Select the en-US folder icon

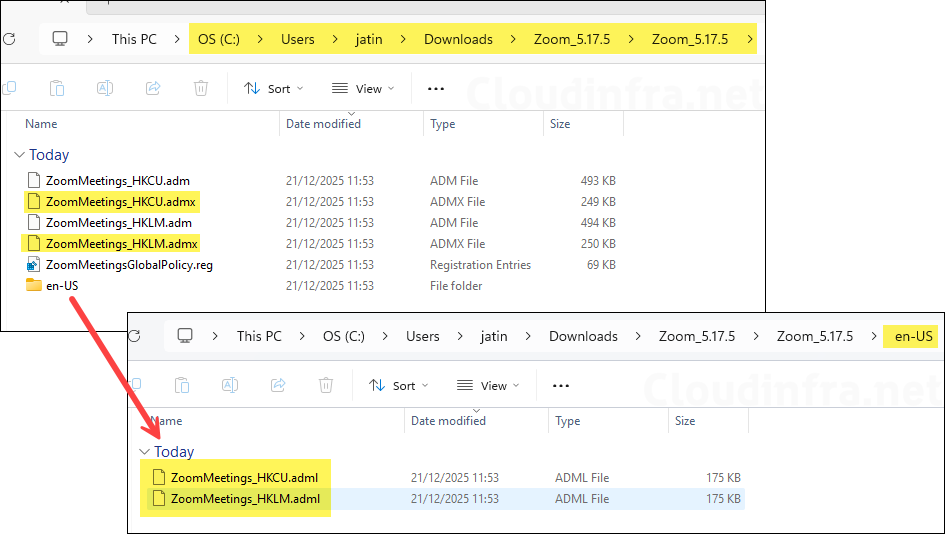tap(34, 285)
